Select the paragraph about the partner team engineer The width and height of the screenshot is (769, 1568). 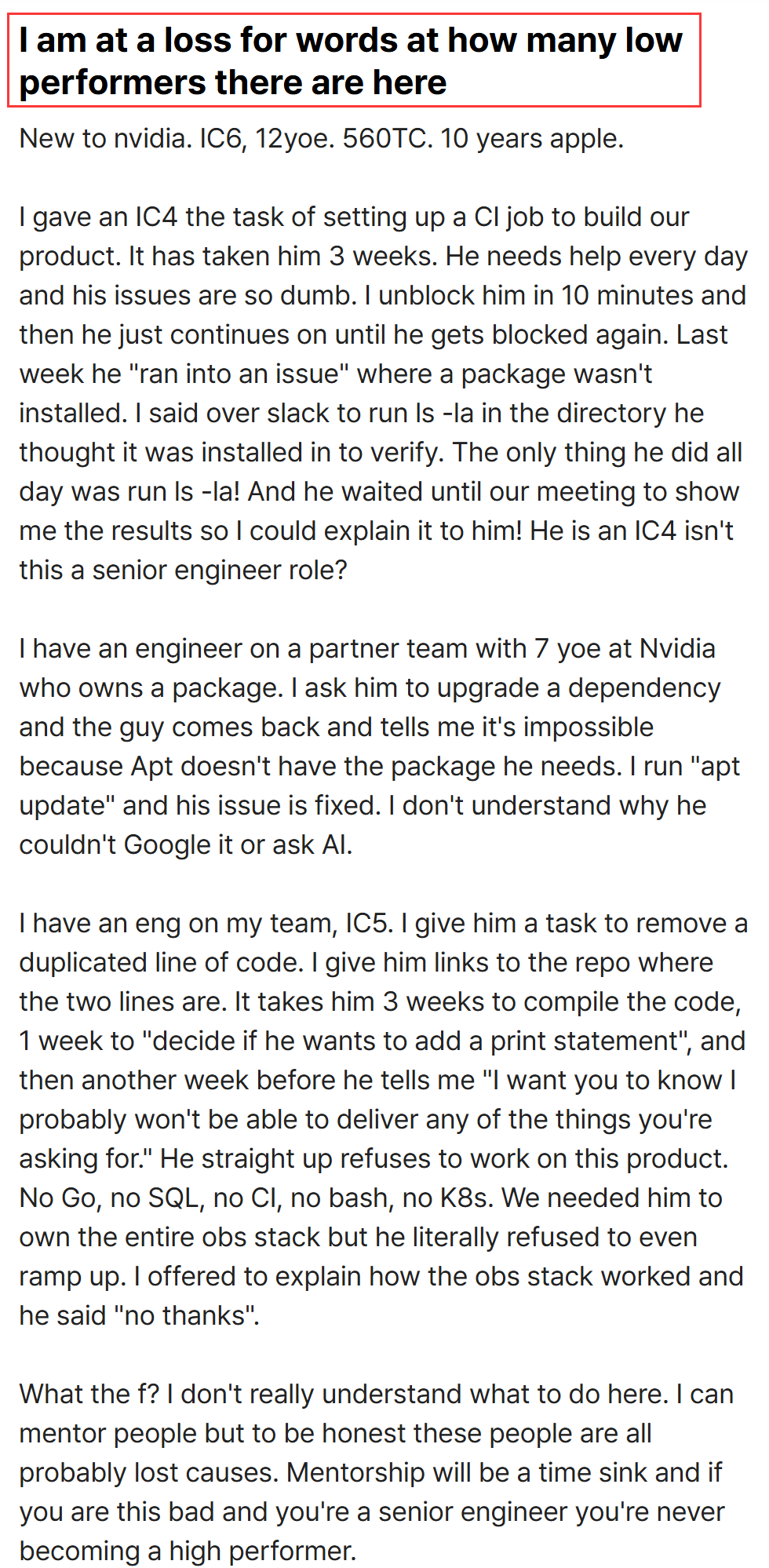pyautogui.click(x=380, y=747)
